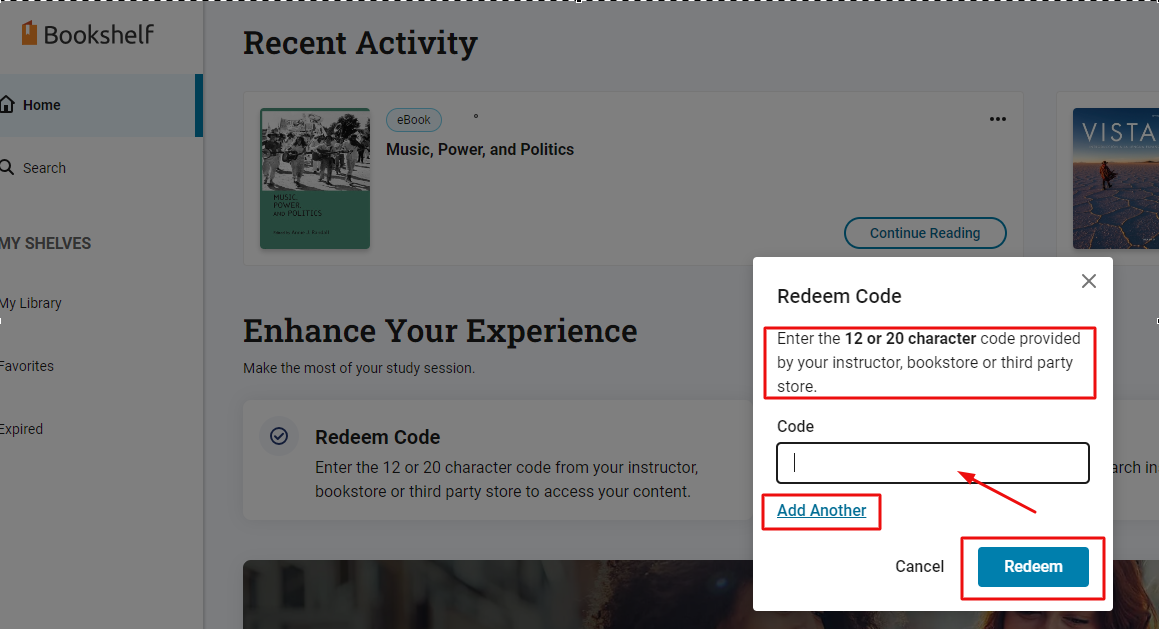Image resolution: width=1159 pixels, height=629 pixels.
Task: Open the Expired shelf
Action: pos(21,428)
